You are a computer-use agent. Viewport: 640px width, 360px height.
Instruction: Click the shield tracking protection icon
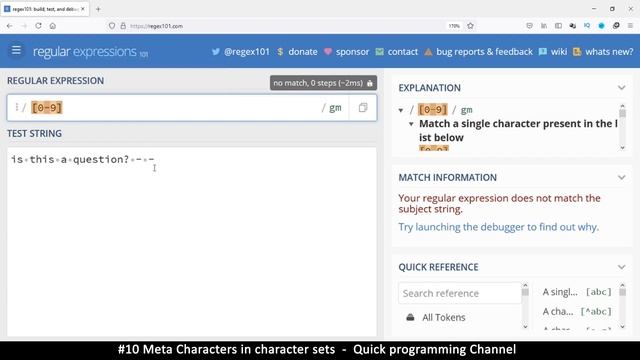pyautogui.click(x=111, y=26)
